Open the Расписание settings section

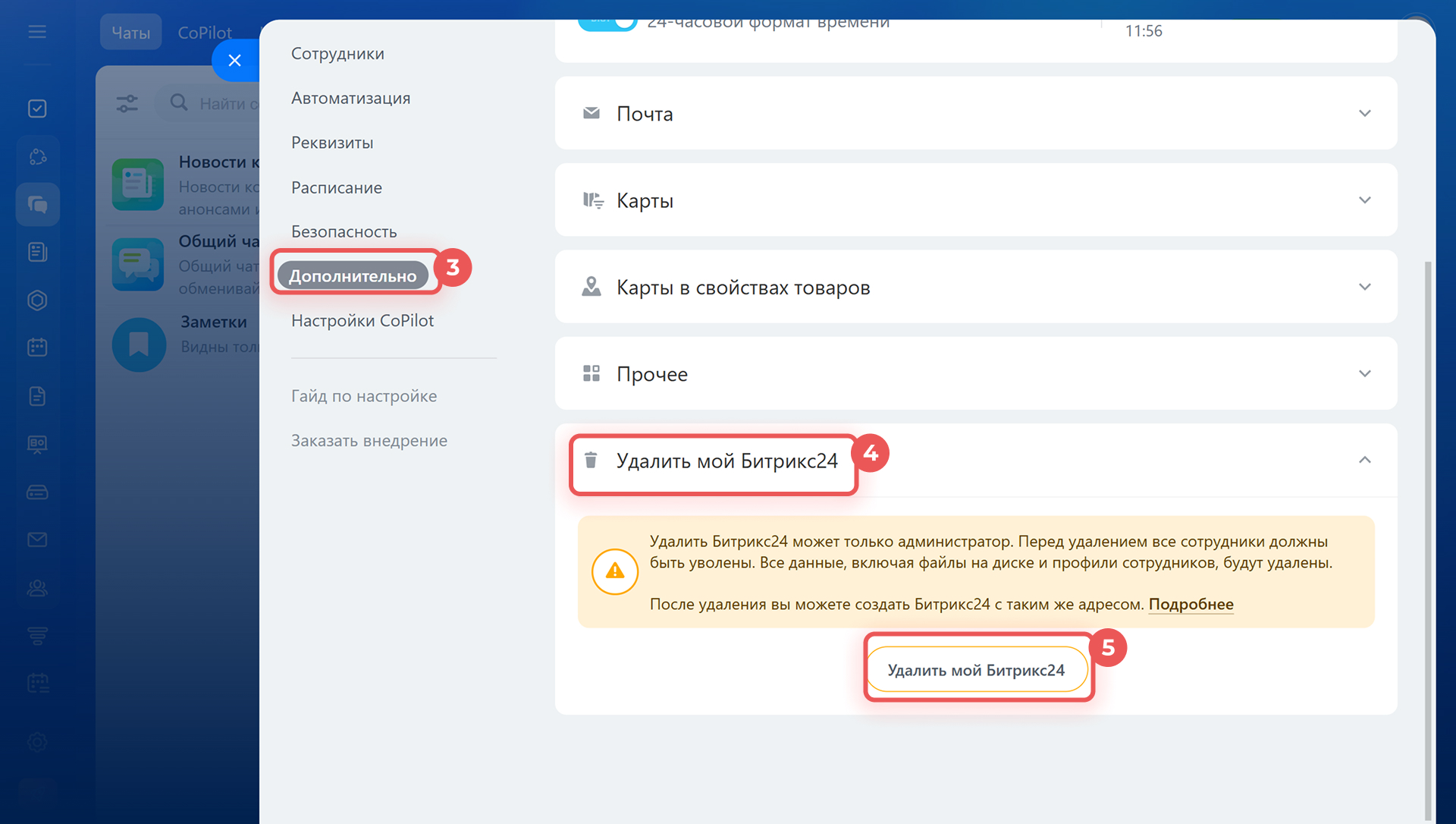point(337,187)
